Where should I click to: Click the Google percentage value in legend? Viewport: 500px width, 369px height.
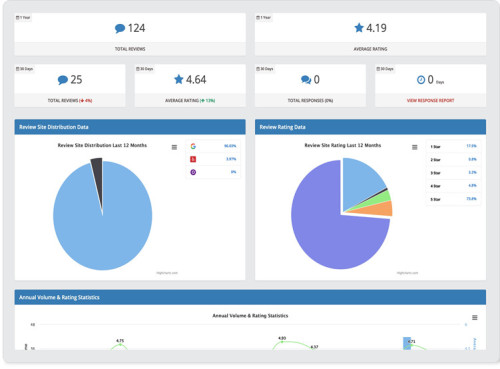tap(230, 146)
